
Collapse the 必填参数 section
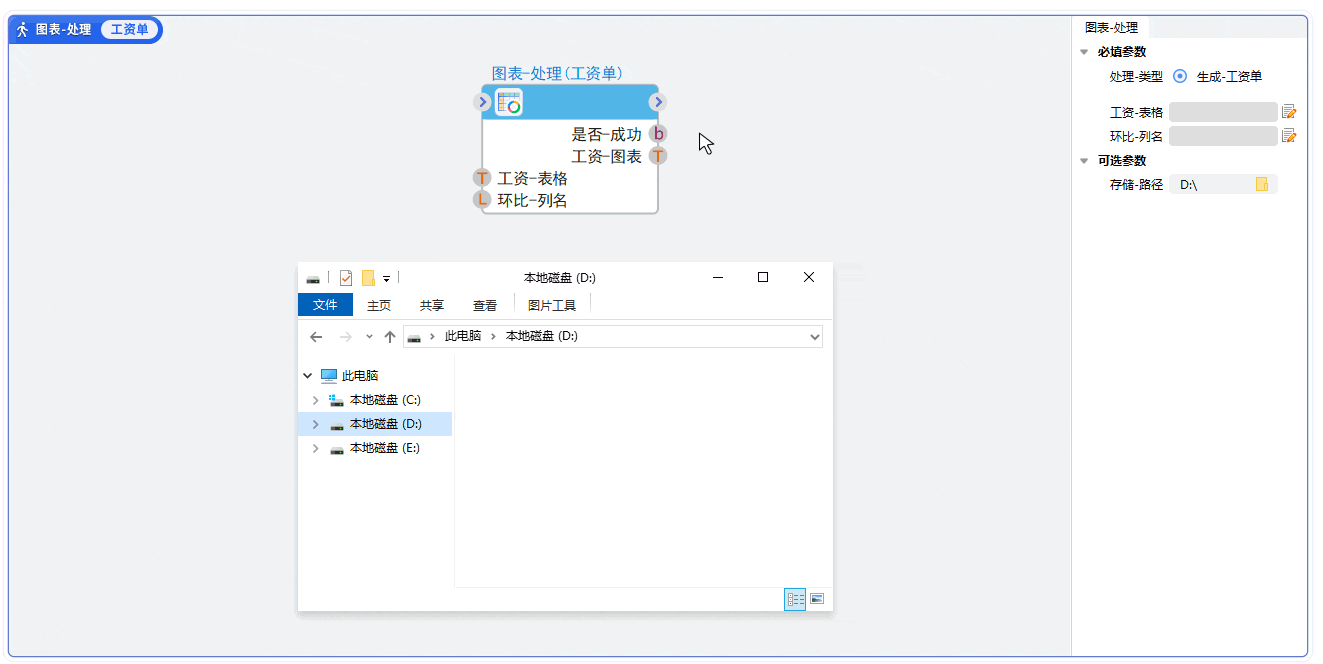pos(1084,53)
